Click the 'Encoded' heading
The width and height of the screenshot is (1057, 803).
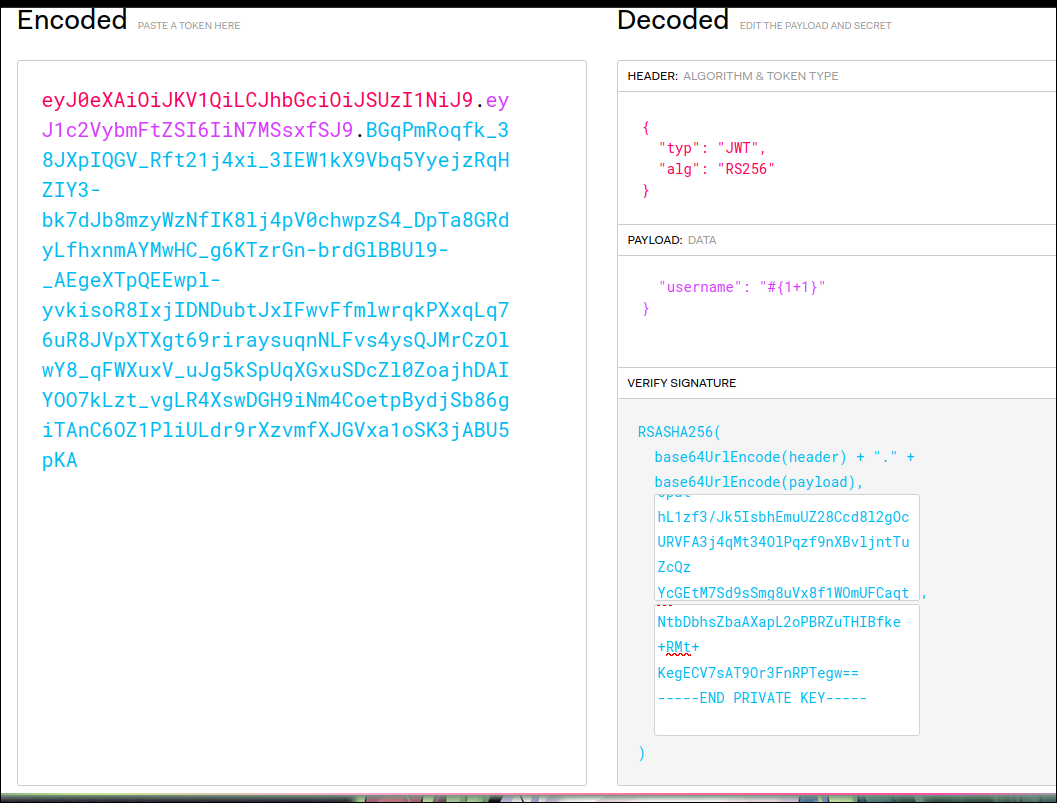click(x=72, y=20)
